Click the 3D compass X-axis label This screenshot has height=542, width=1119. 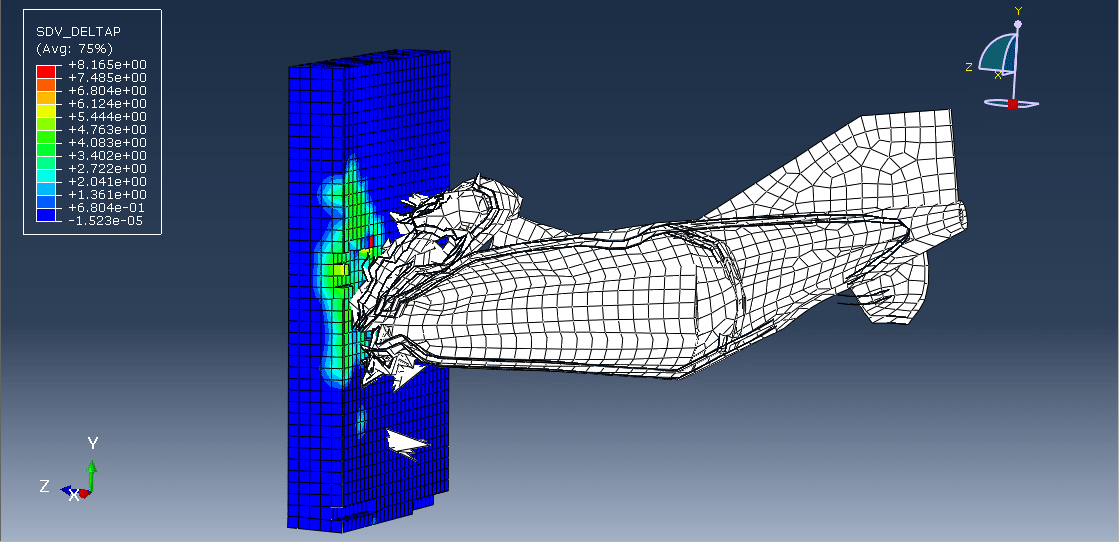[x=998, y=74]
